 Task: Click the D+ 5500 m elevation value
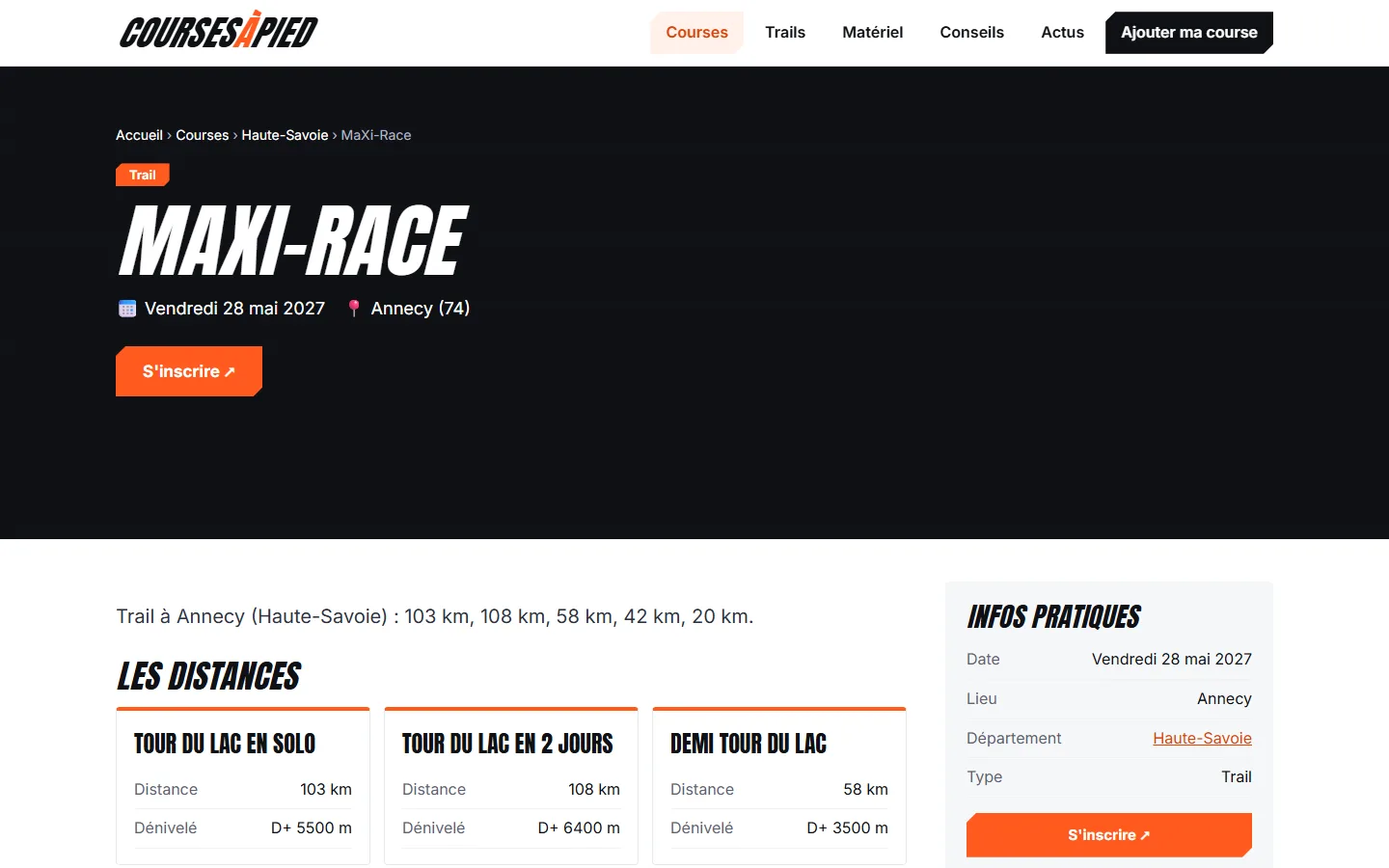pos(312,827)
